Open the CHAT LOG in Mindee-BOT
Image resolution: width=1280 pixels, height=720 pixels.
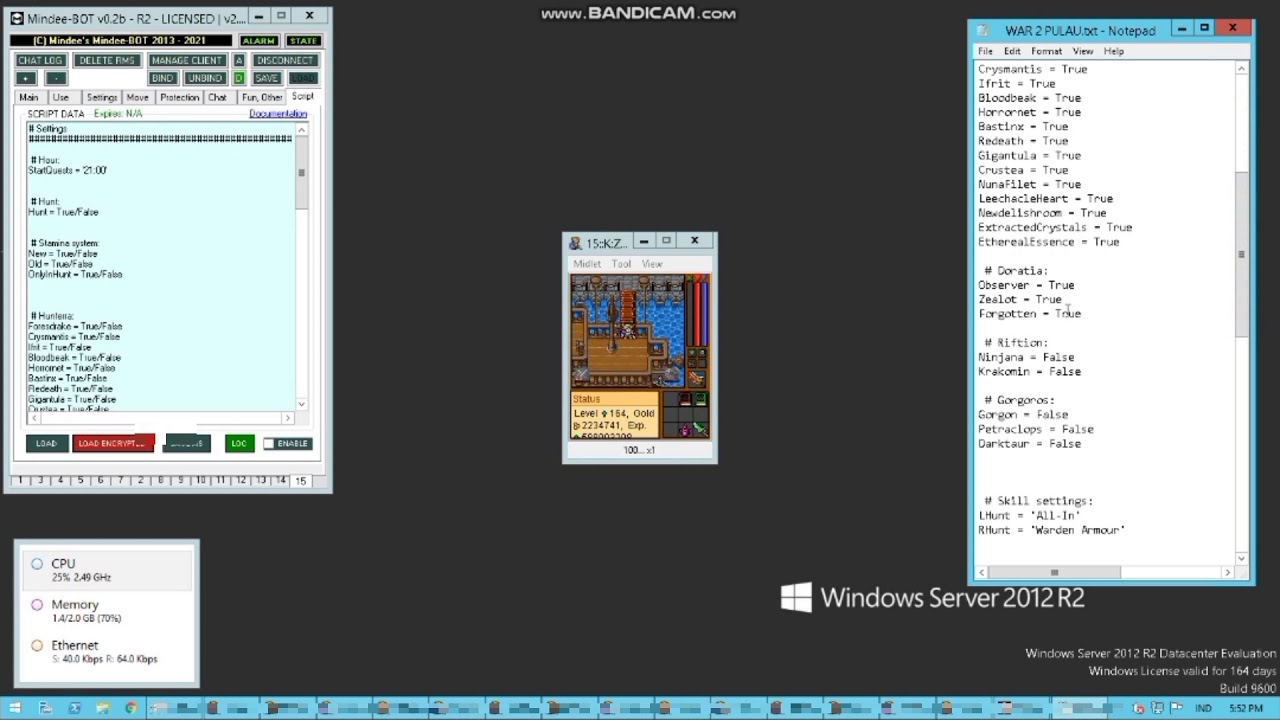40,61
